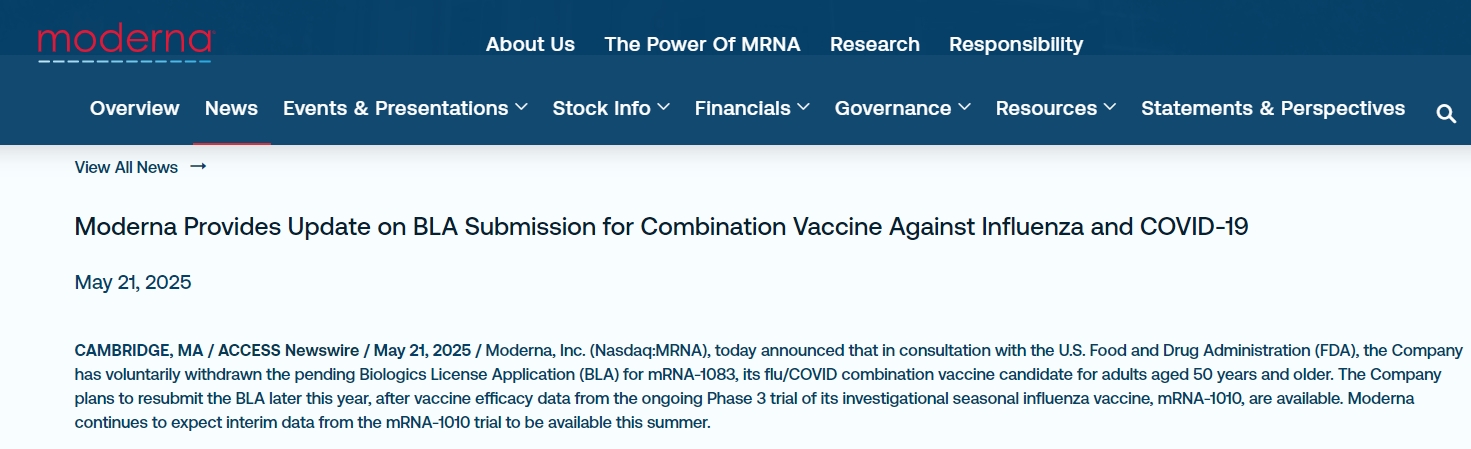Open the Research menu item
Image resolution: width=1471 pixels, height=449 pixels.
pyautogui.click(x=875, y=44)
